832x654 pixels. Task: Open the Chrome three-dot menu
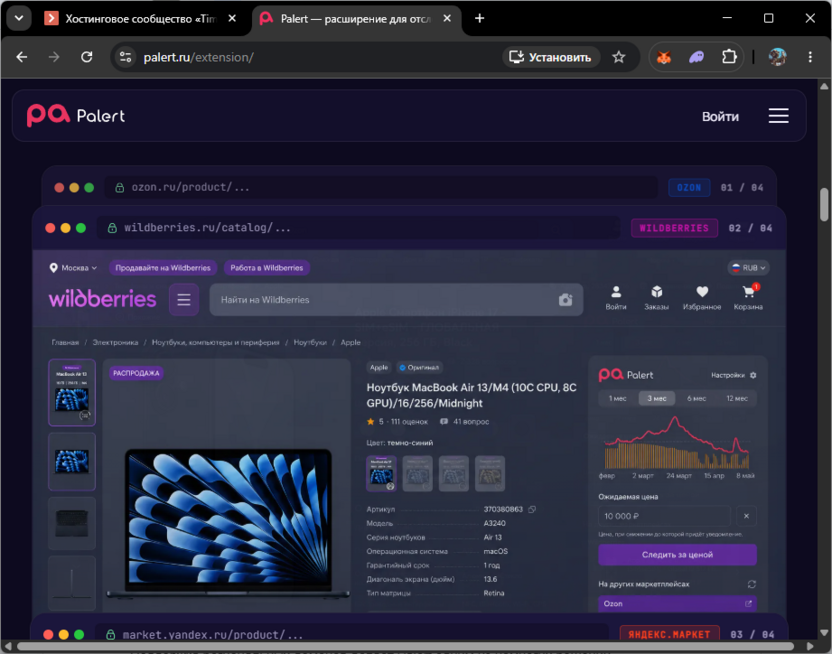pos(810,57)
